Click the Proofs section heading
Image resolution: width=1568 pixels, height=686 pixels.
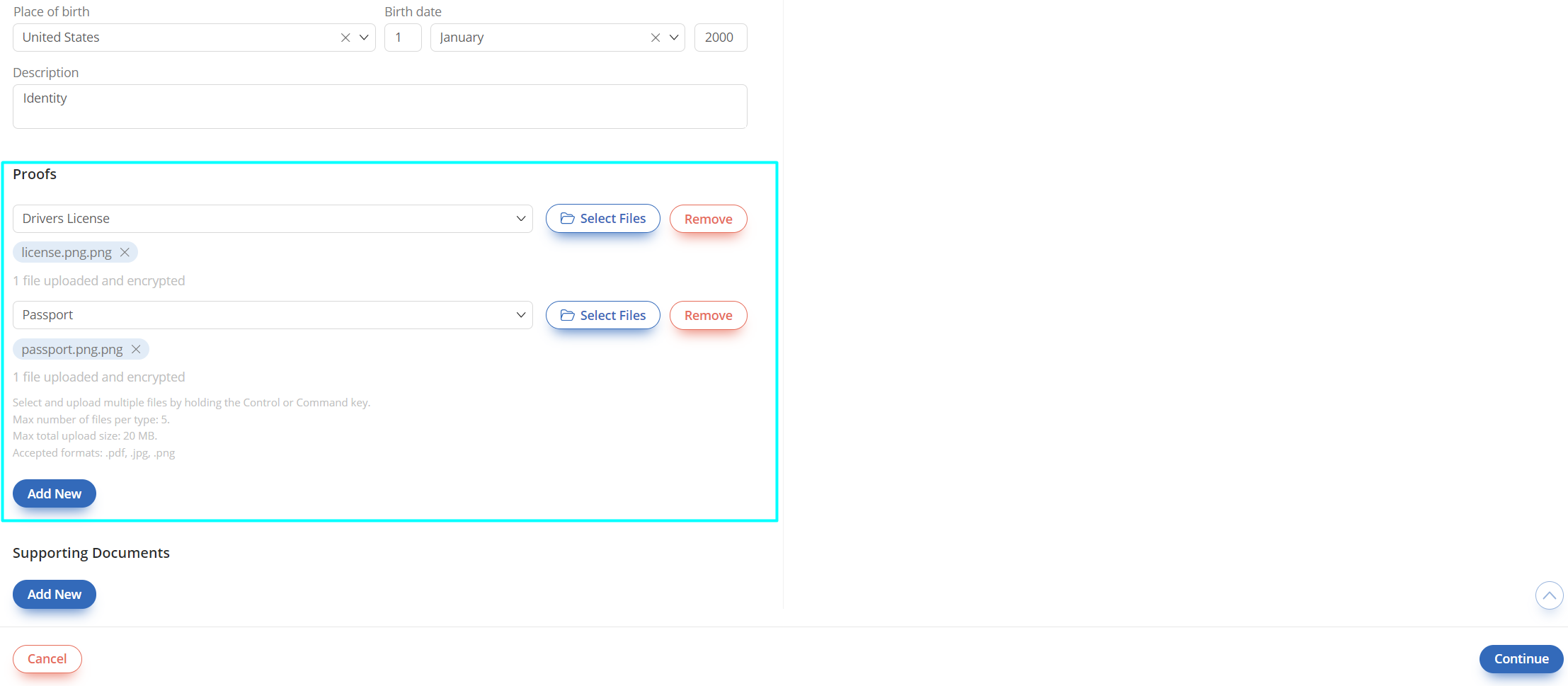(x=35, y=174)
